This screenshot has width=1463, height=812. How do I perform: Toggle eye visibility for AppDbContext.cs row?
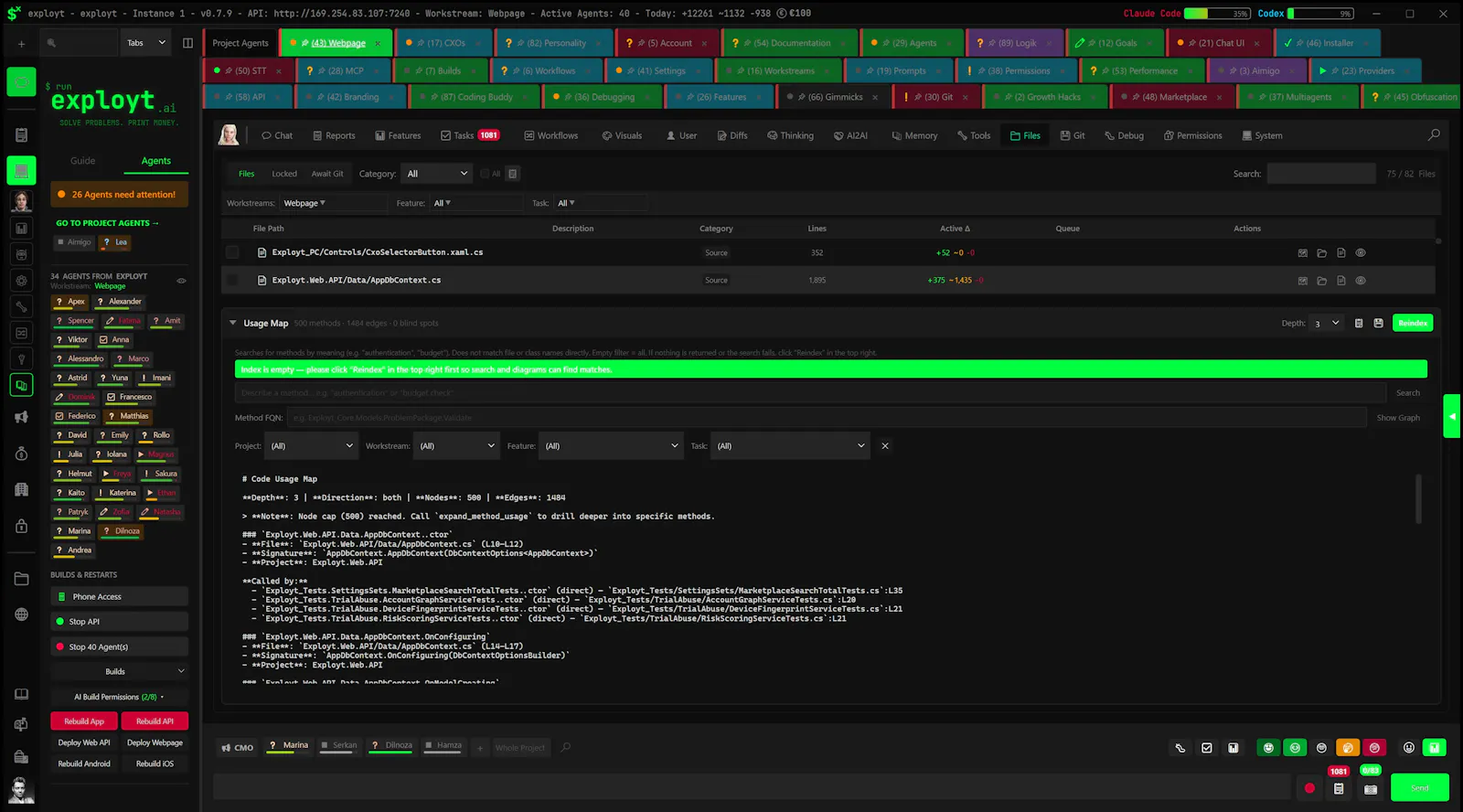click(1361, 281)
